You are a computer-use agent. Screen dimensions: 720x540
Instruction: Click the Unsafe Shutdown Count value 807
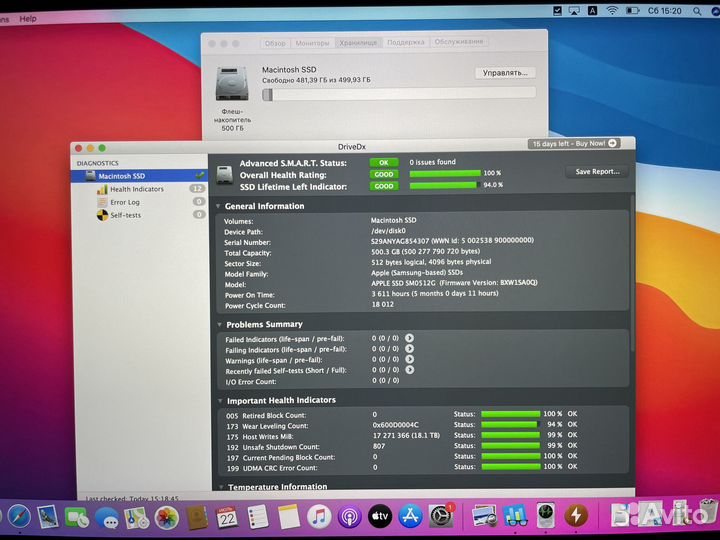coord(379,446)
